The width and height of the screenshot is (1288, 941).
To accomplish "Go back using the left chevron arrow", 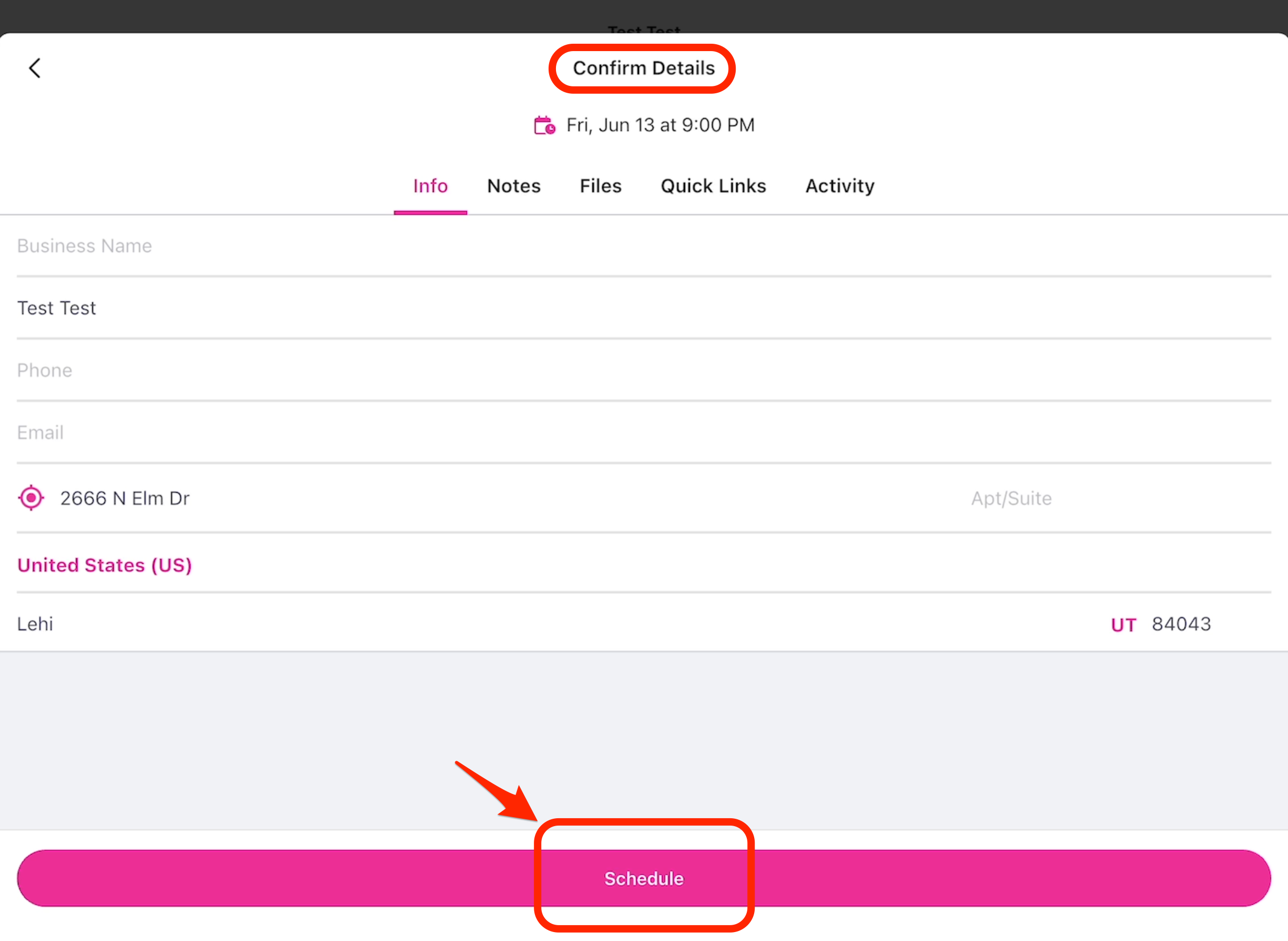I will coord(35,68).
